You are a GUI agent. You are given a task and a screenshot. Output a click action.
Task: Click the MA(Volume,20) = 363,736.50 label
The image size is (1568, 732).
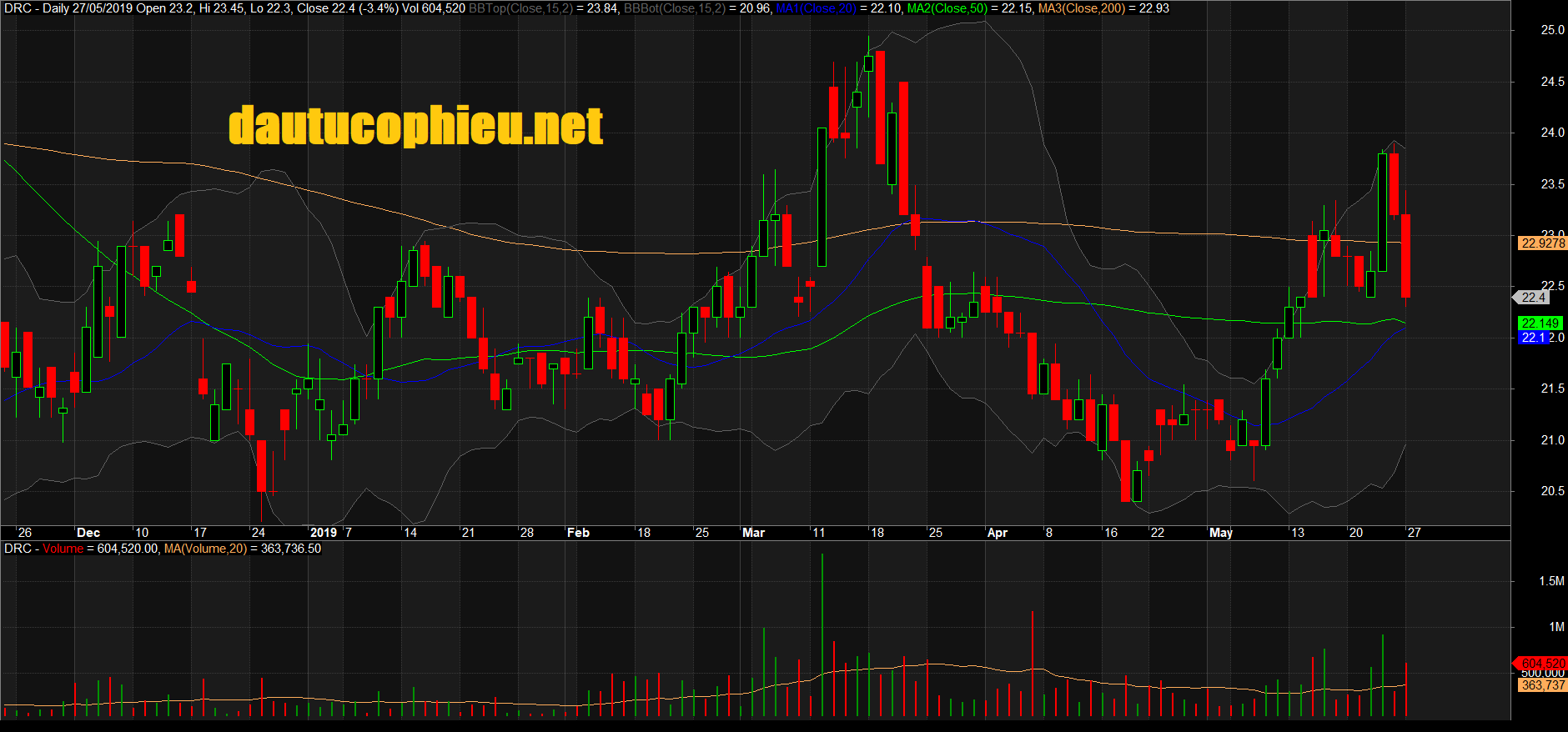coord(242,549)
